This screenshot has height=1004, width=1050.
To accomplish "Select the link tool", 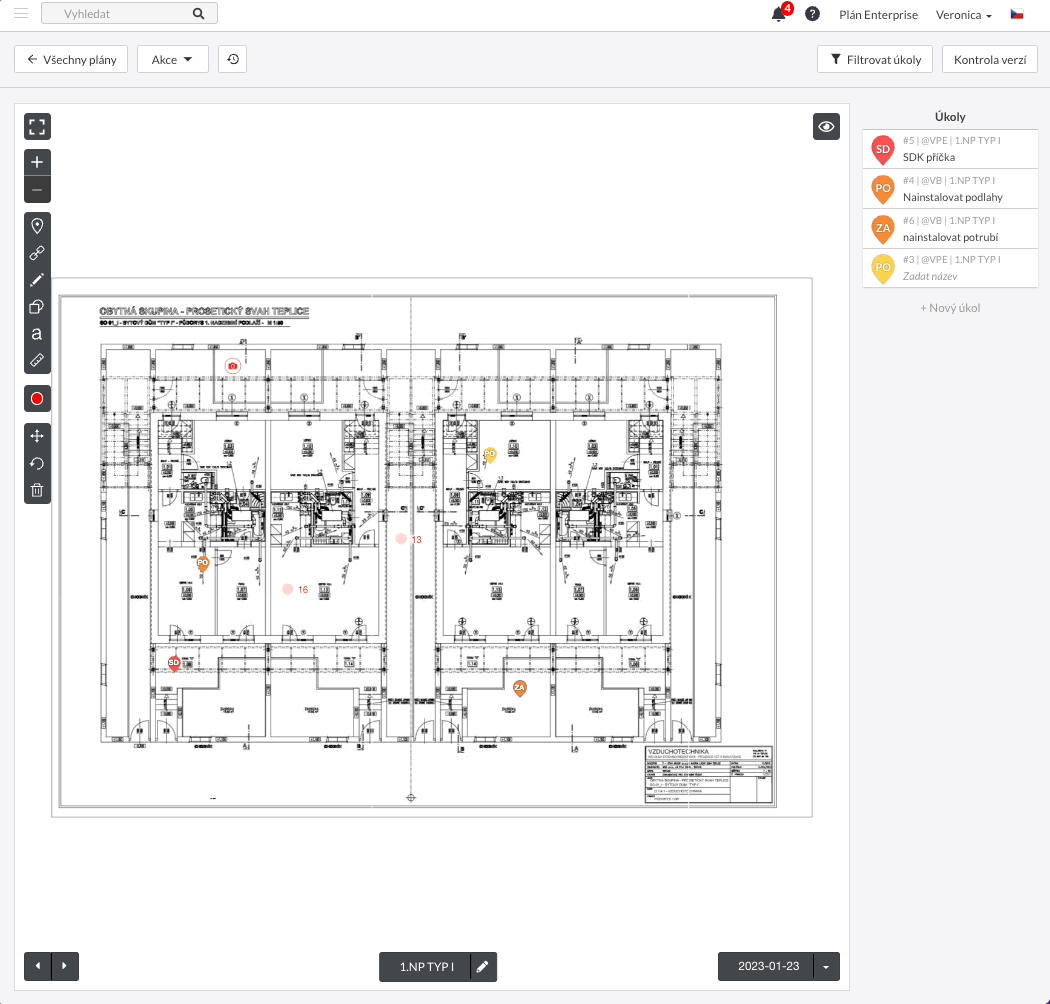I will click(37, 253).
